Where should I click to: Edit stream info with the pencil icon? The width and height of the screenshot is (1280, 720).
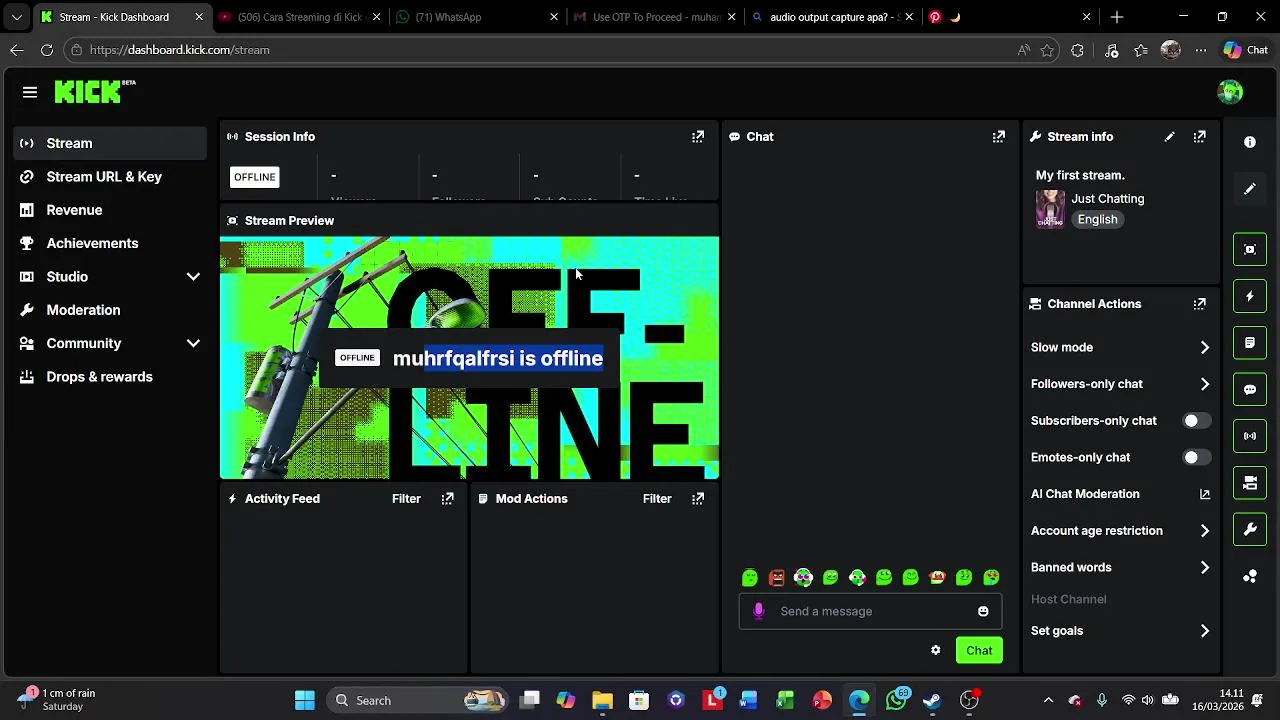1169,137
